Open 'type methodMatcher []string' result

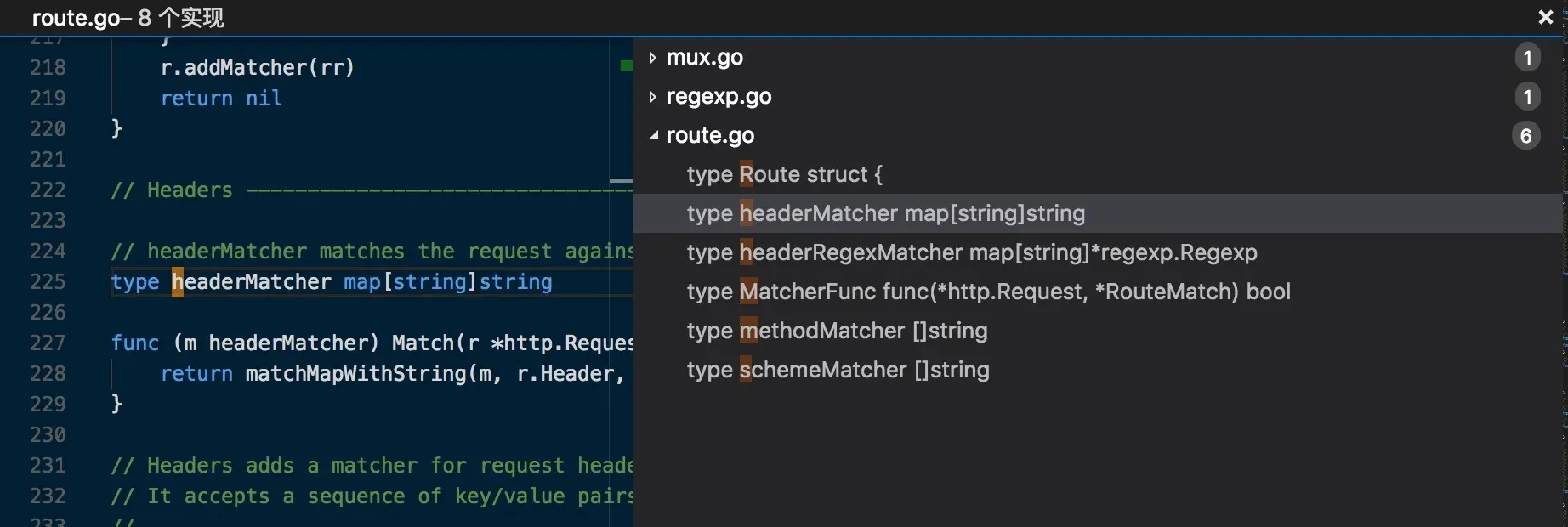(837, 331)
